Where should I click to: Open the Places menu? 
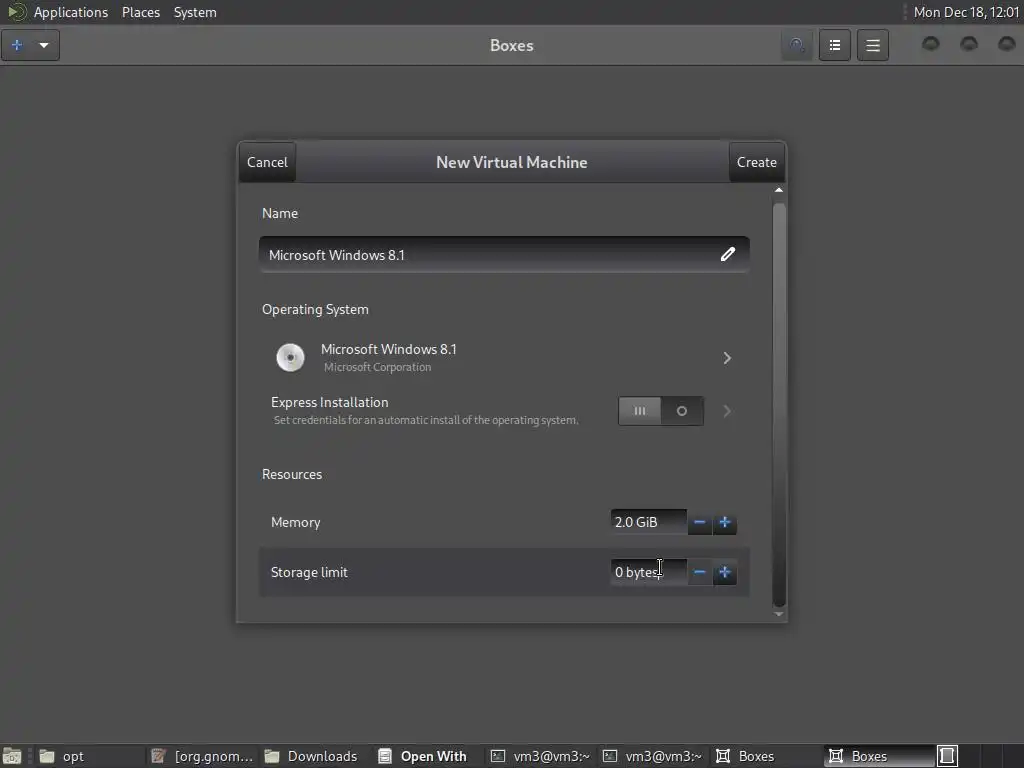coord(141,12)
